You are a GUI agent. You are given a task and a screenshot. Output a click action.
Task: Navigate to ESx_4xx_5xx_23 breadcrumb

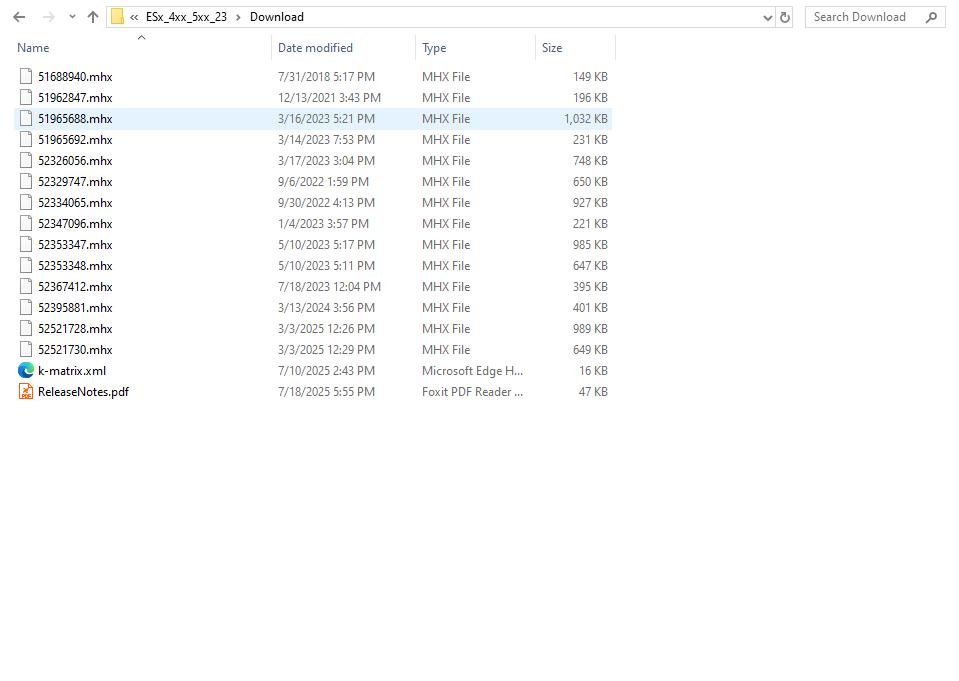pos(186,17)
